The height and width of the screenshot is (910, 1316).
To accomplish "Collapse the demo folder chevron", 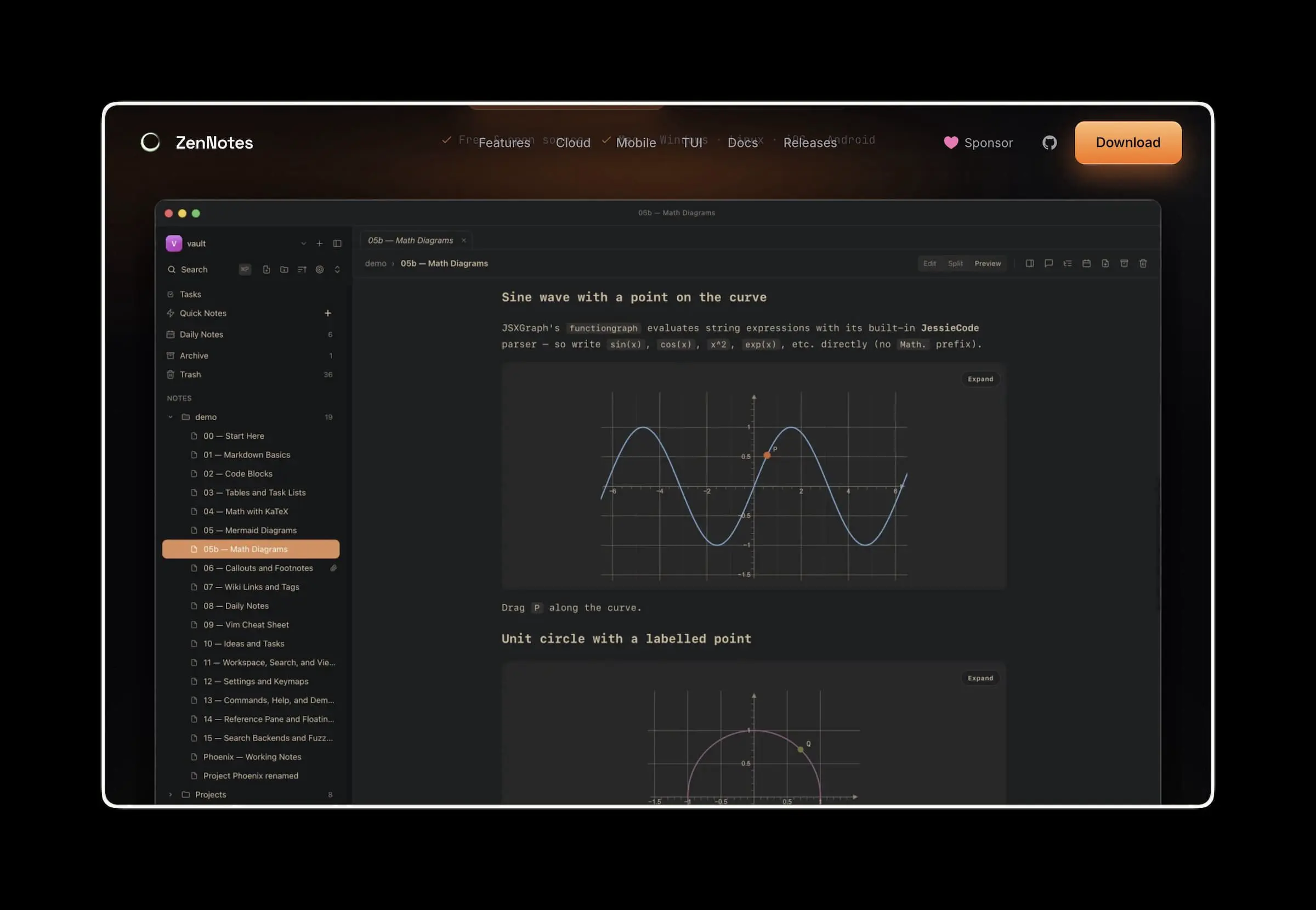I will click(171, 417).
